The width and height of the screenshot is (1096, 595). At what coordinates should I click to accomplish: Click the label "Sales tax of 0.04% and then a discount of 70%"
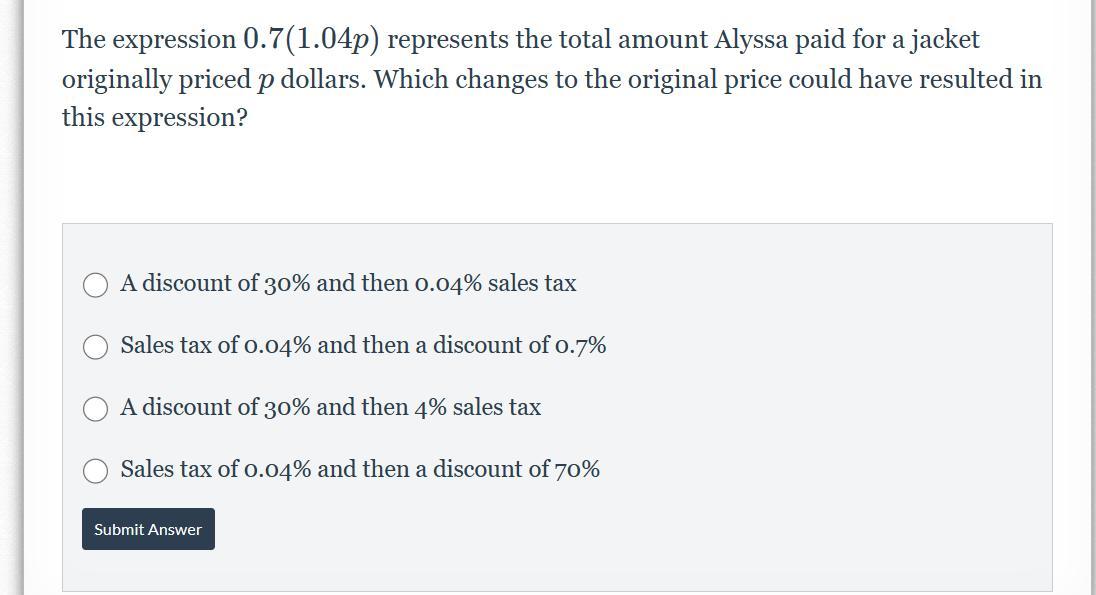360,470
